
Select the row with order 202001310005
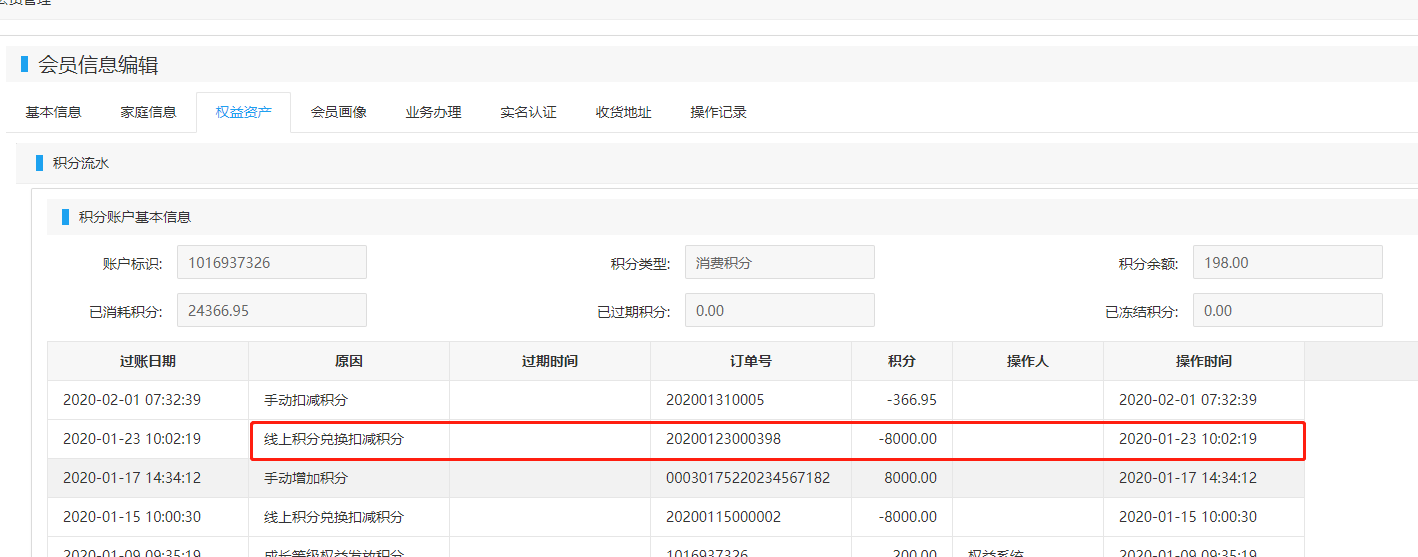coord(715,400)
